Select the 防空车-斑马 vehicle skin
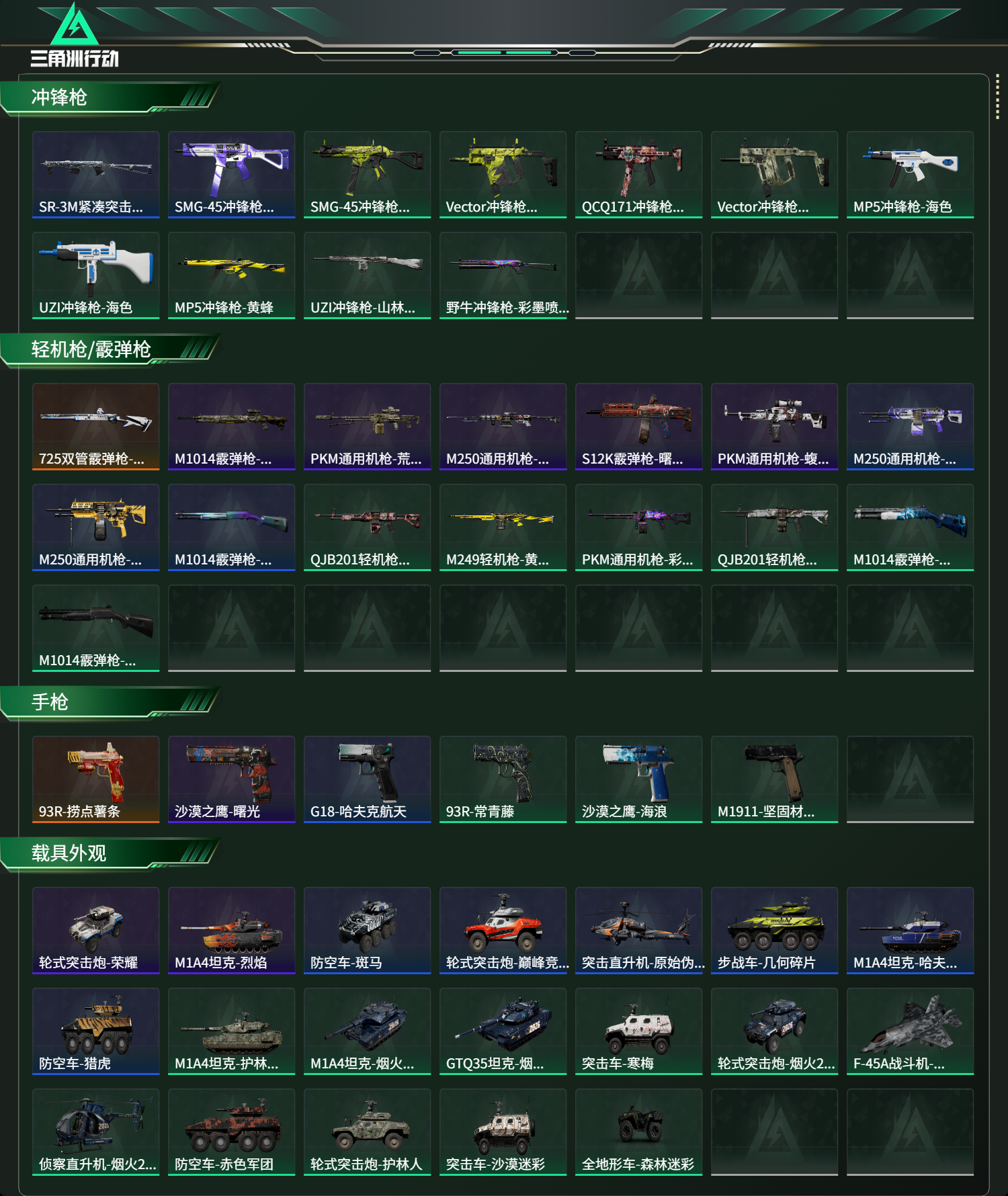The height and width of the screenshot is (1196, 1008). (x=367, y=931)
